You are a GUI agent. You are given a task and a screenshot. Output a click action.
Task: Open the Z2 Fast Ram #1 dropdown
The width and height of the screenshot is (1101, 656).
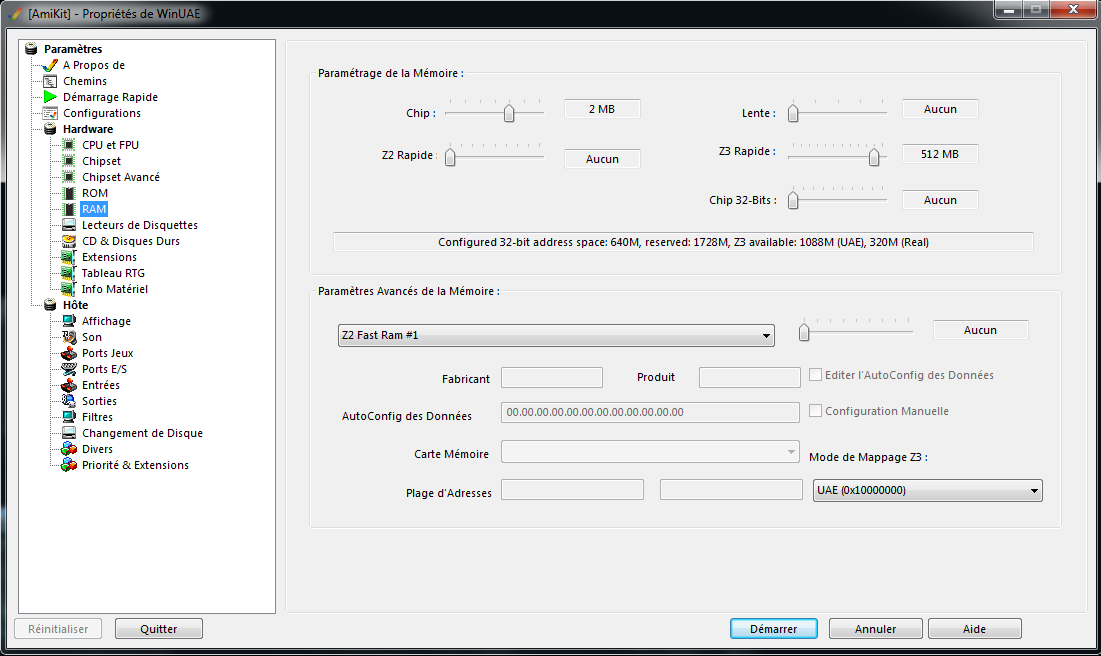556,335
